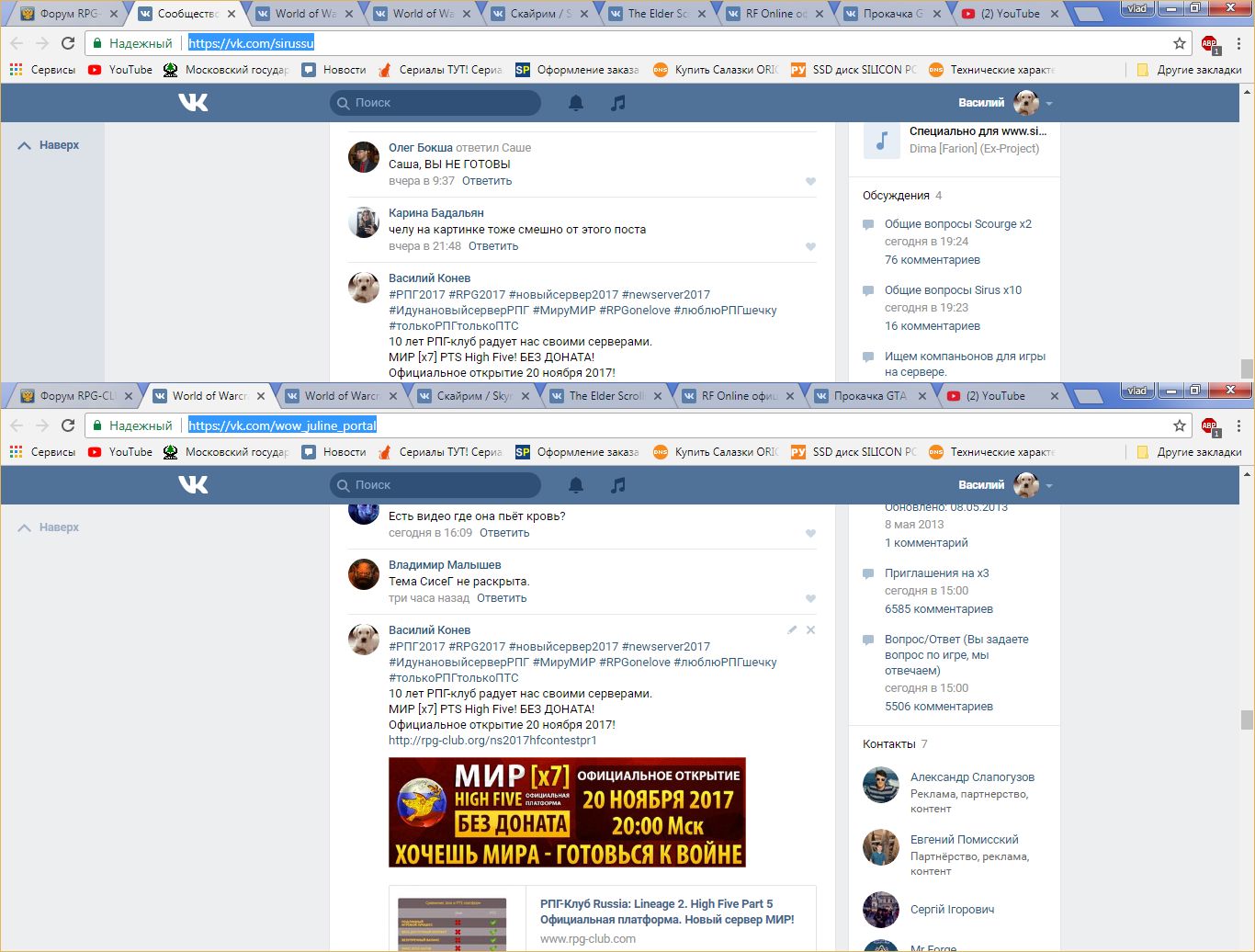Click the page scrollbar thumb in sirussu window
Image resolution: width=1255 pixels, height=952 pixels.
tap(1247, 368)
